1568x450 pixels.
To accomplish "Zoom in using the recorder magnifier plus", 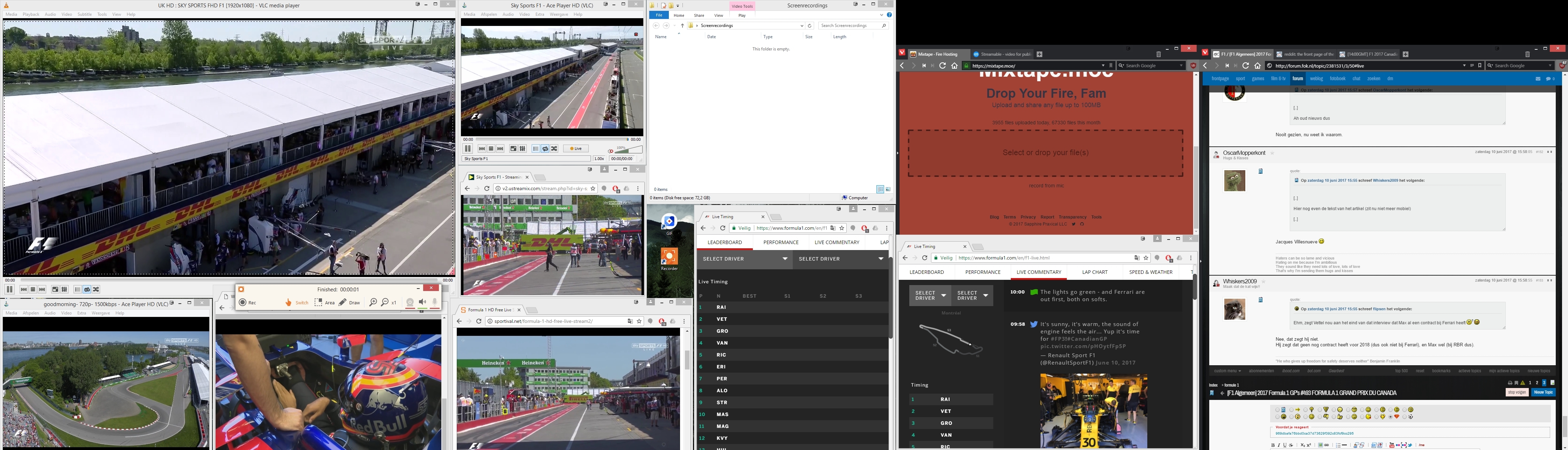I will click(373, 302).
